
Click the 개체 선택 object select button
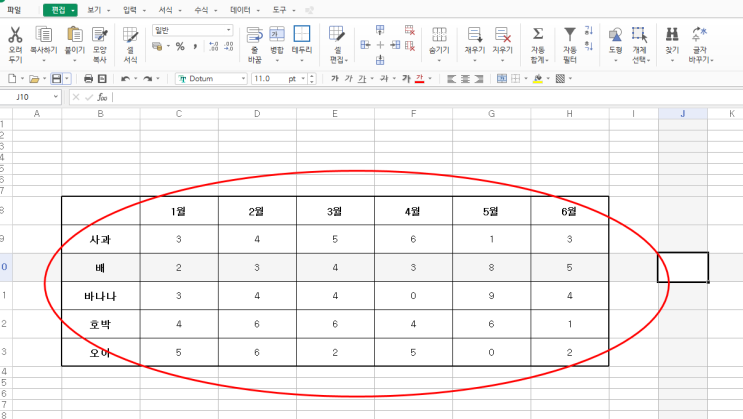point(639,44)
